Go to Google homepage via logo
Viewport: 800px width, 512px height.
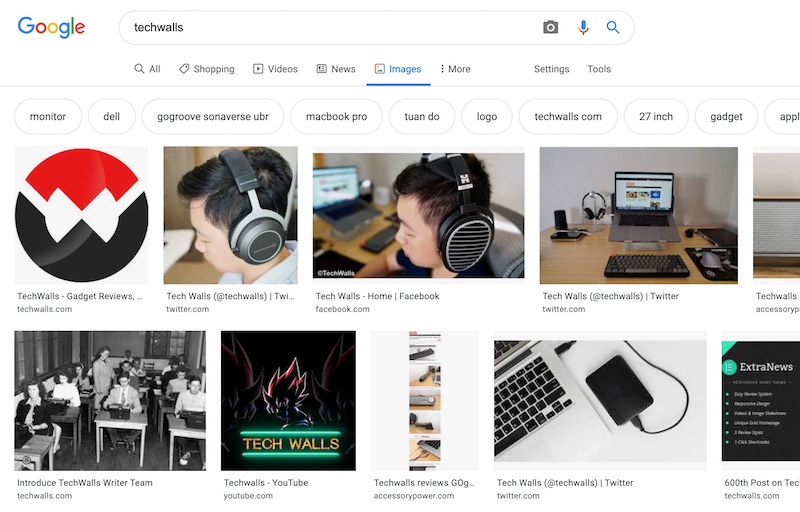(x=51, y=27)
